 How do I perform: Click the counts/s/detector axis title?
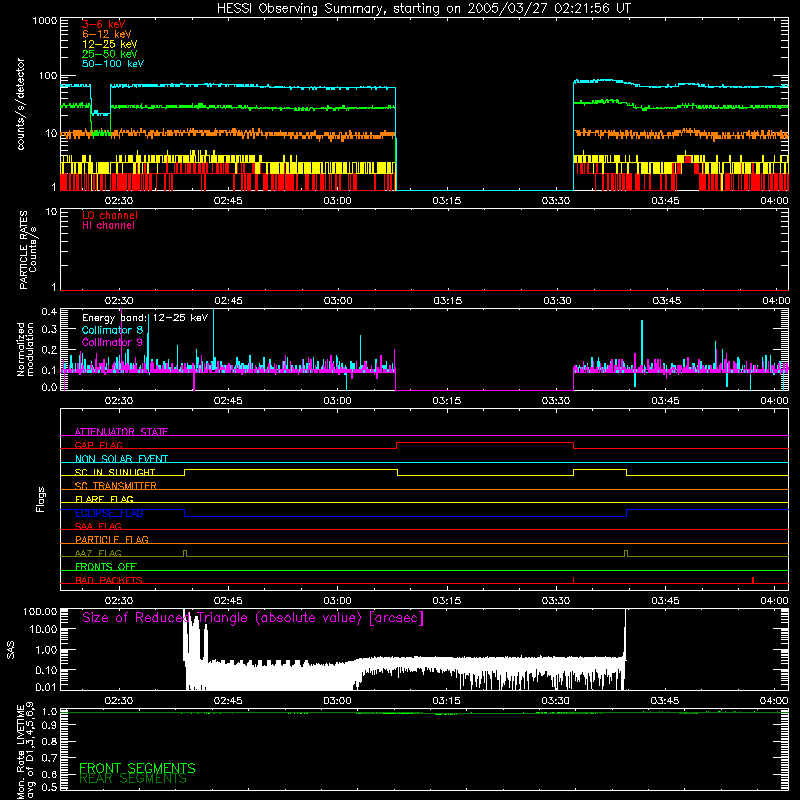(21, 104)
